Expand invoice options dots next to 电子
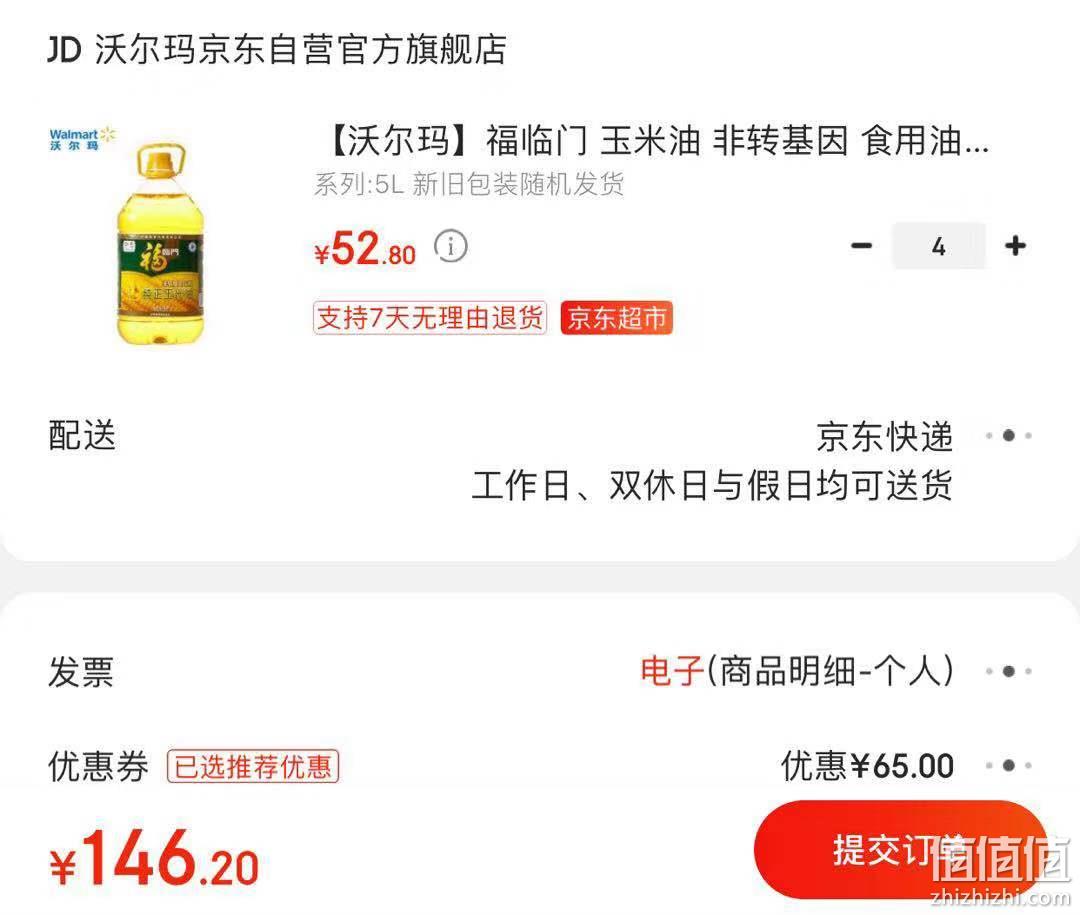Screen dimensions: 1080x915 coord(1008,671)
